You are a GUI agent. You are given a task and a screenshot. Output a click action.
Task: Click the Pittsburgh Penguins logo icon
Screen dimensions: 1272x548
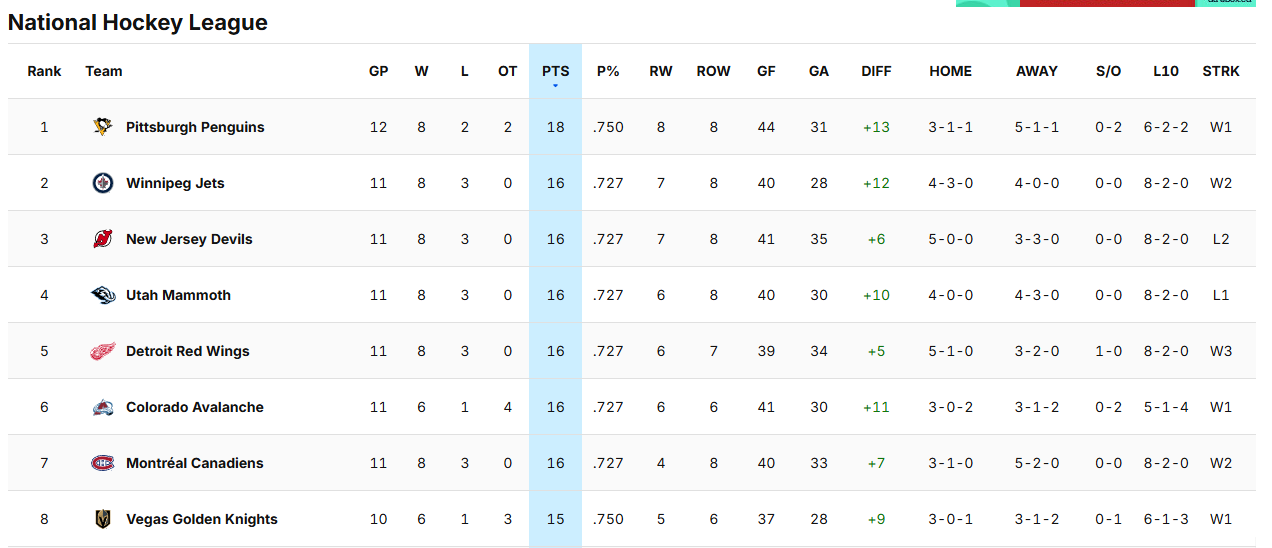point(103,127)
